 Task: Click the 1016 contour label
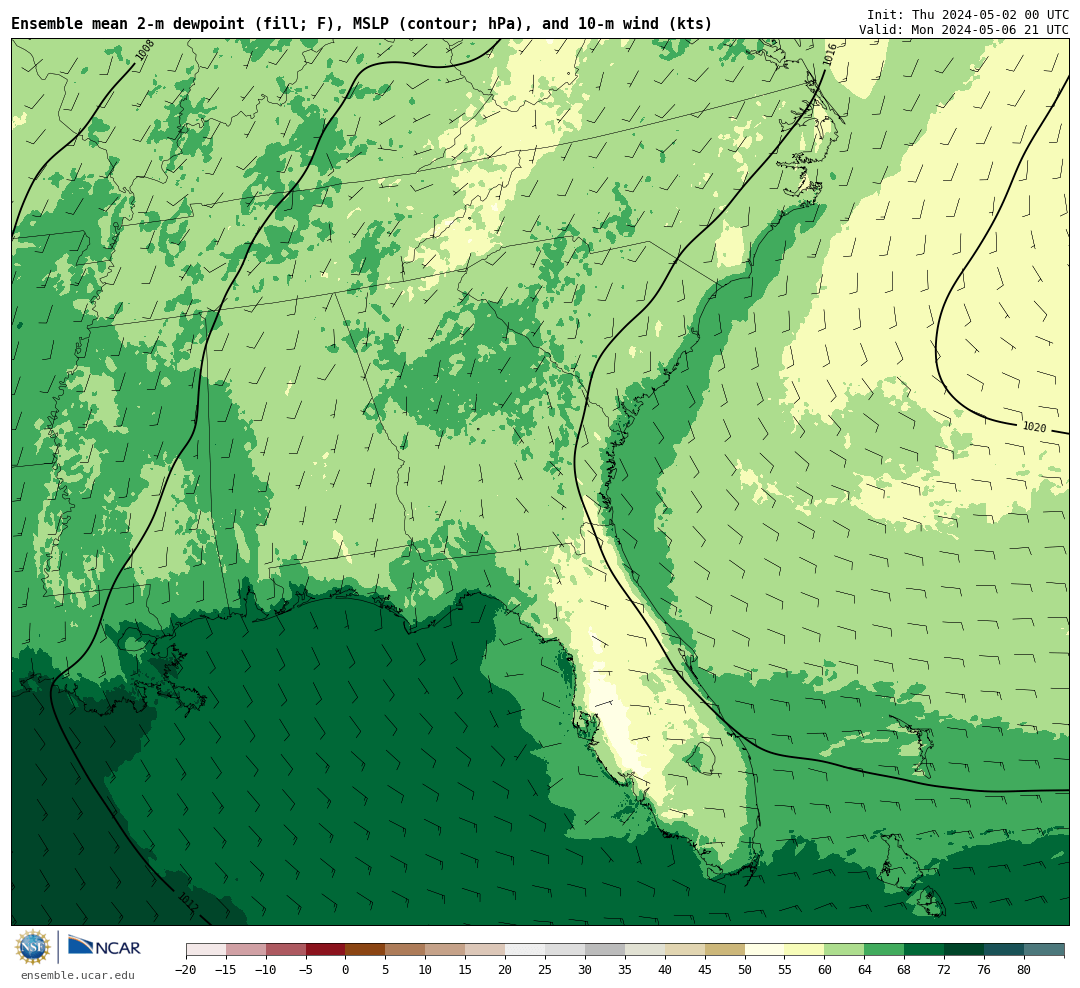click(x=830, y=54)
